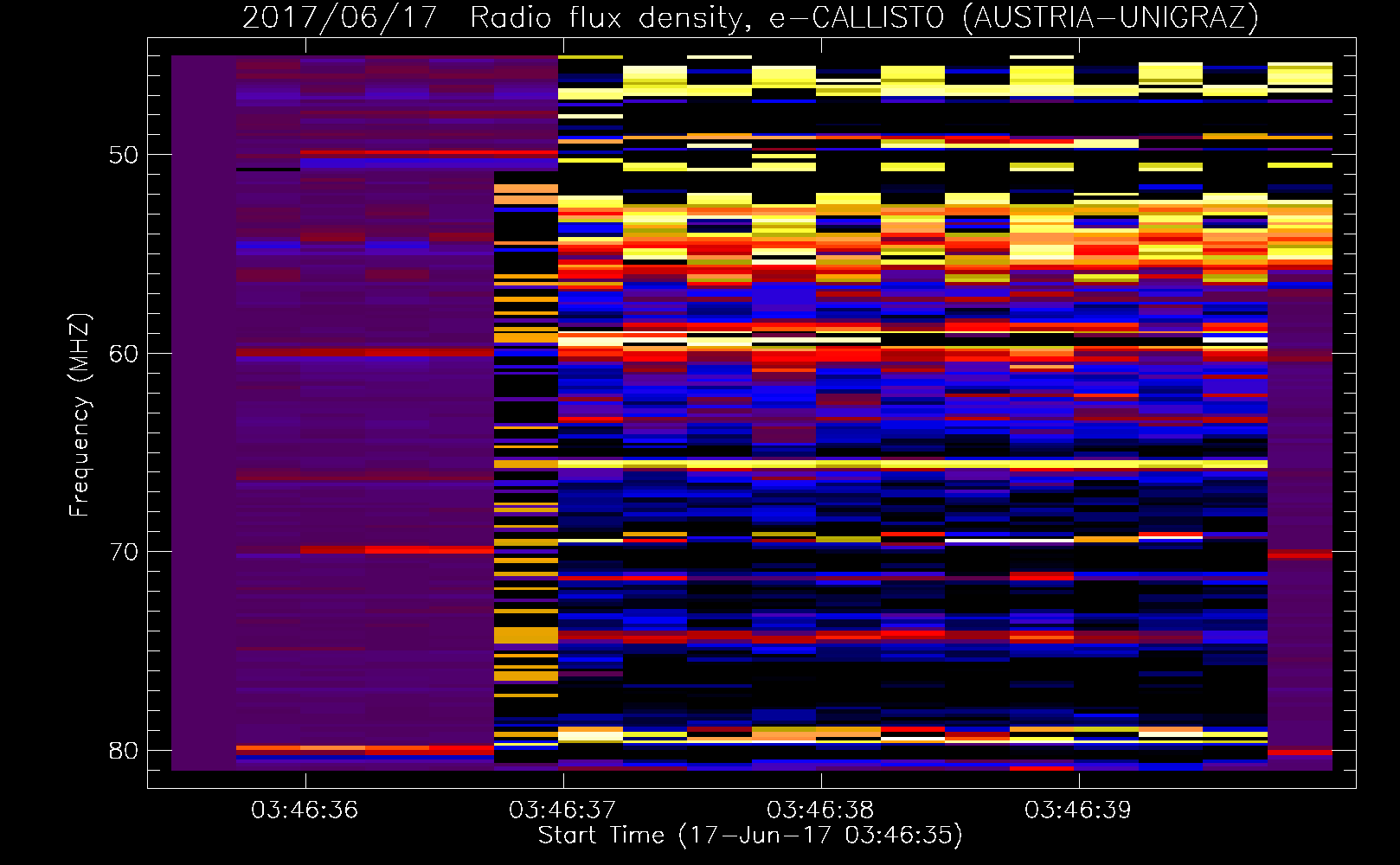
Task: Click the 50 MHz frequency tick label
Action: click(124, 155)
